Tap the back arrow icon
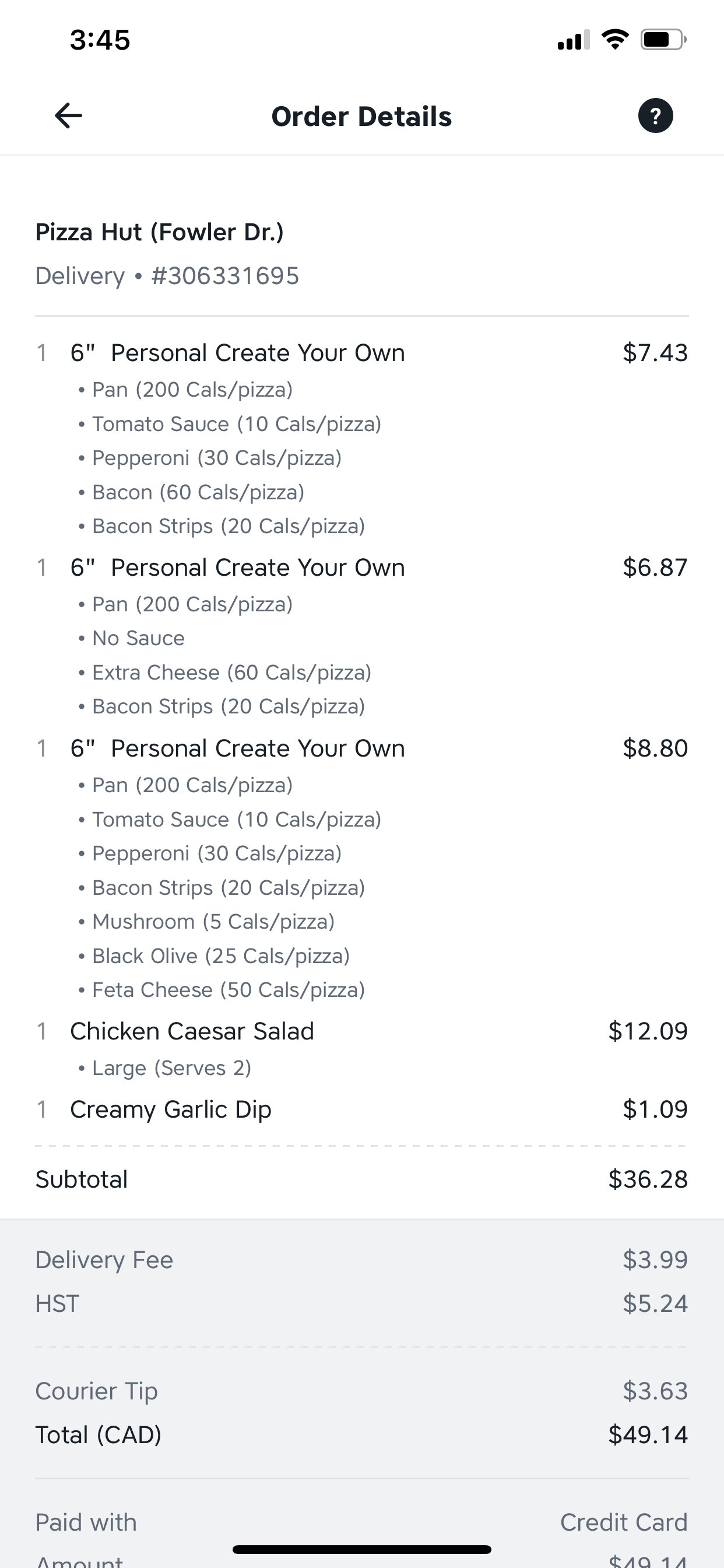 pyautogui.click(x=68, y=116)
